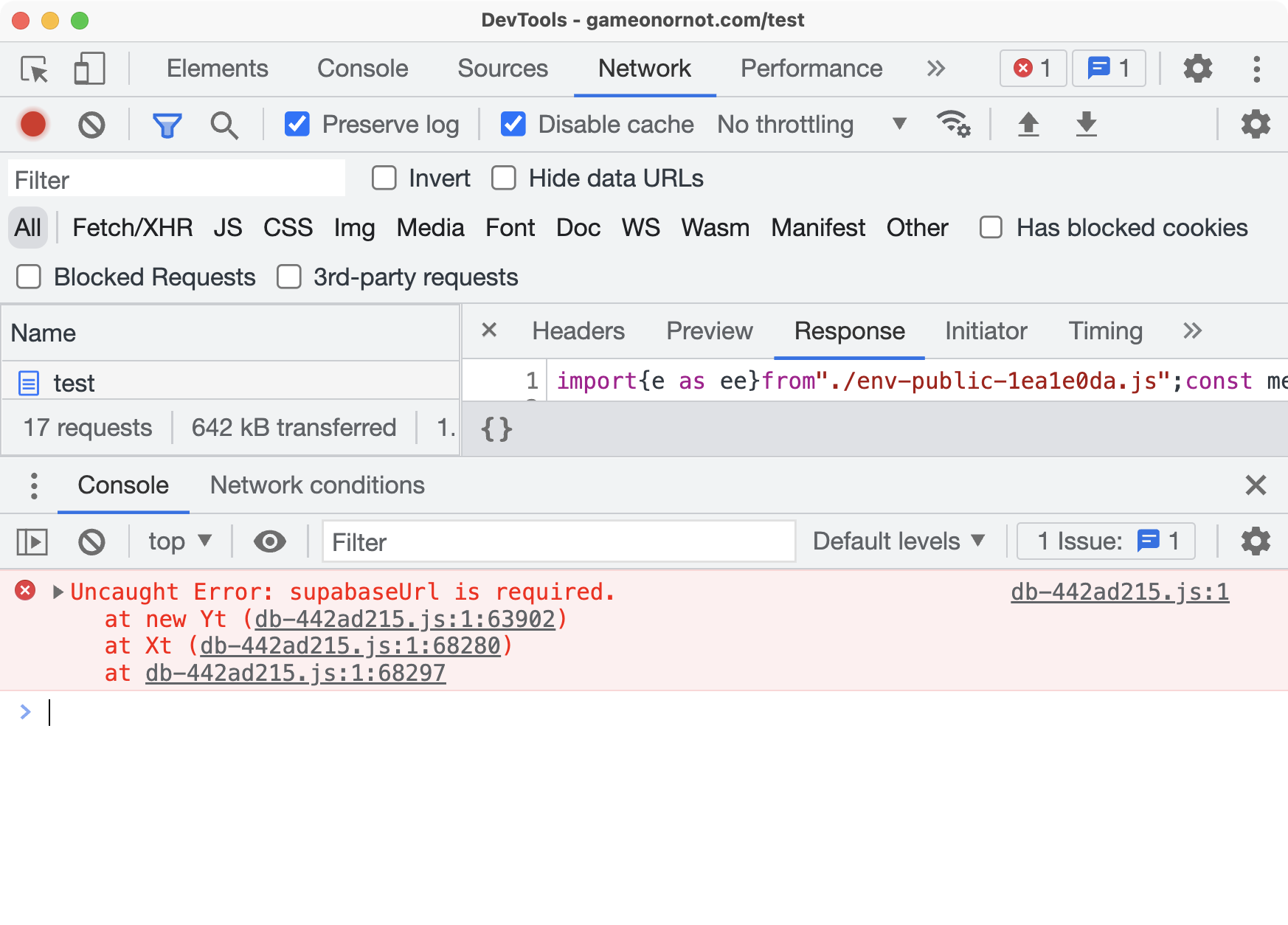The height and width of the screenshot is (925, 1288).
Task: Import a HAR file
Action: [x=1028, y=124]
